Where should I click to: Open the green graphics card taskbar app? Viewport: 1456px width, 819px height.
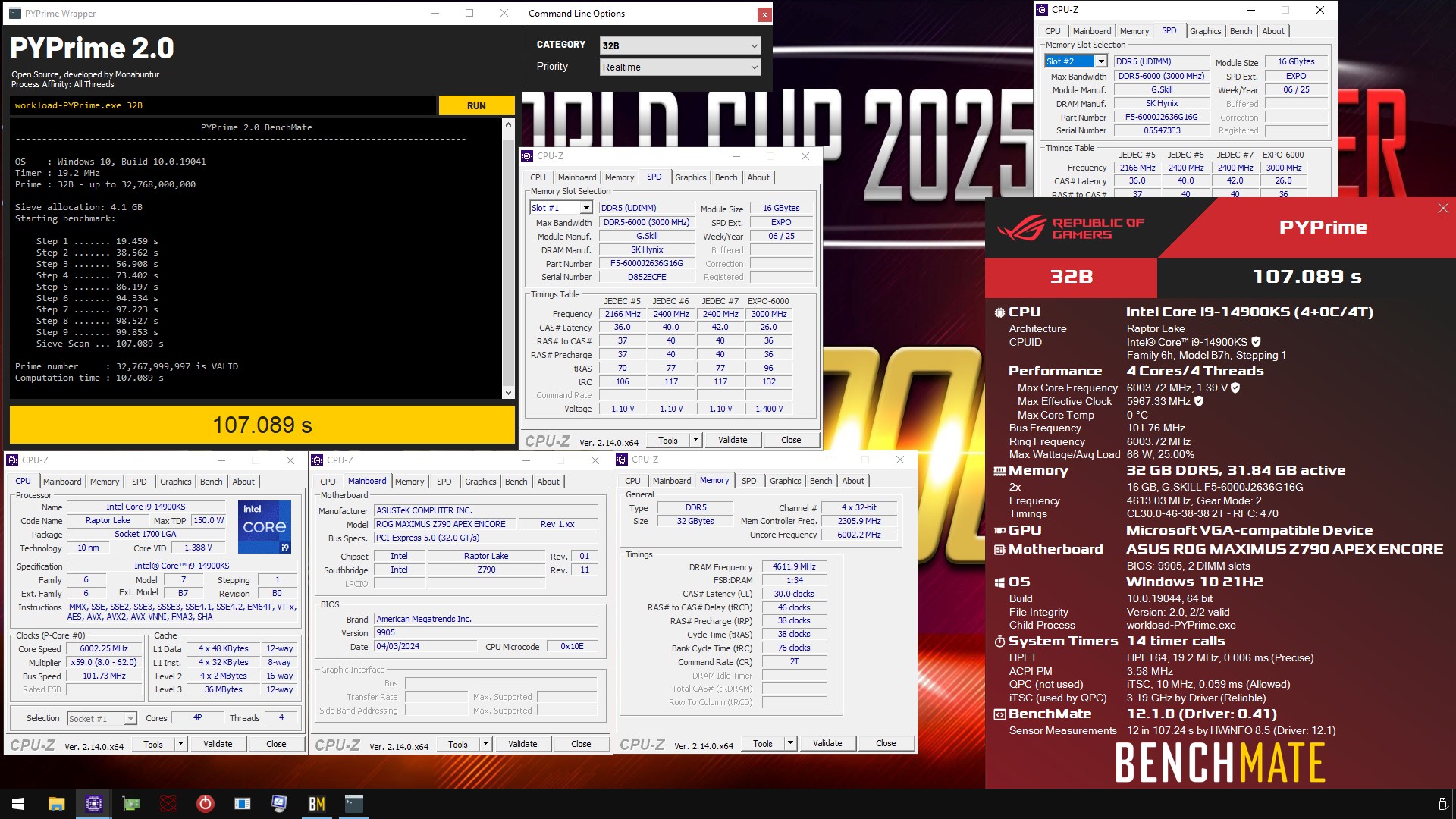coord(131,804)
